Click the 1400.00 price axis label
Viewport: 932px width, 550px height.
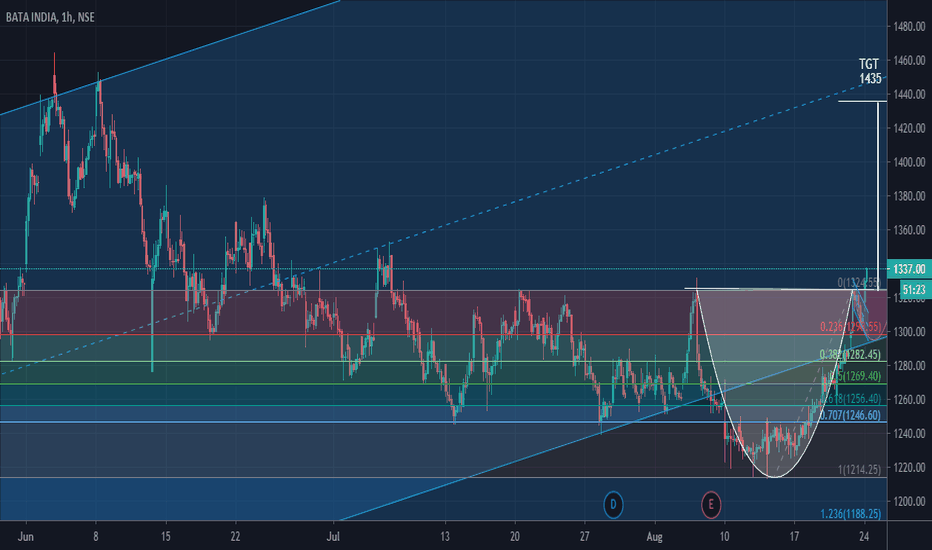point(909,162)
